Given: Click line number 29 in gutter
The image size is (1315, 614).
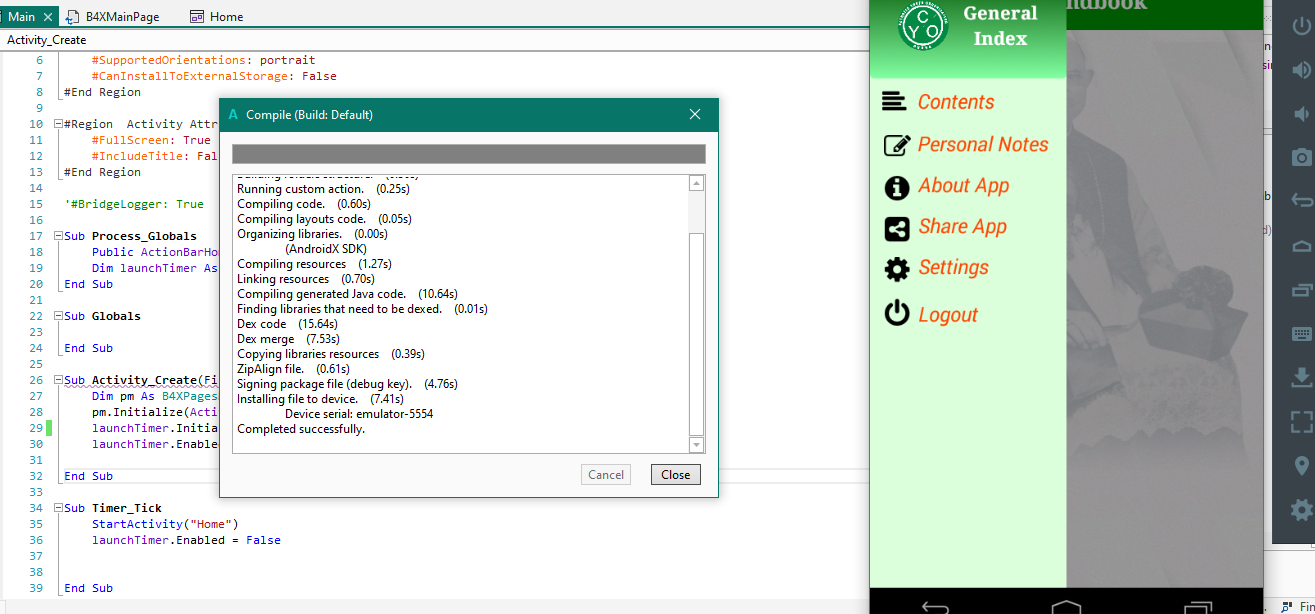Looking at the screenshot, I should [36, 428].
